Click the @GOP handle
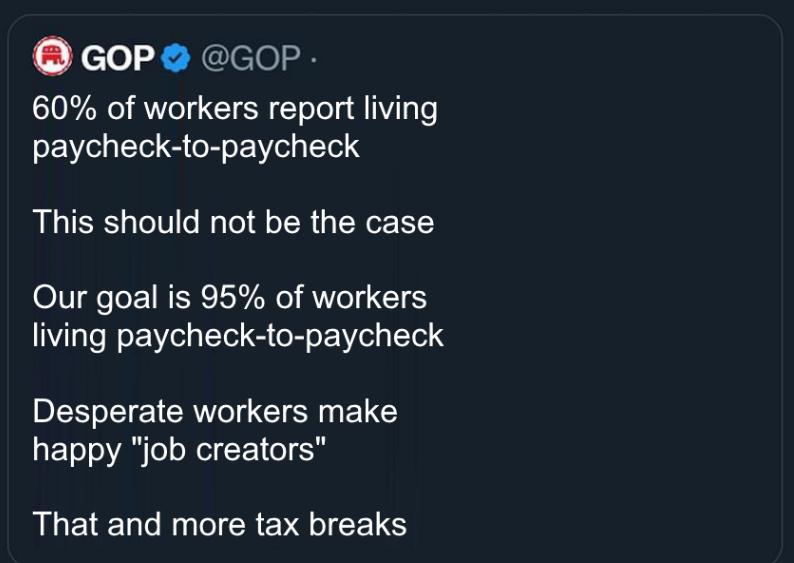Screen dimensions: 794x563 click(251, 58)
